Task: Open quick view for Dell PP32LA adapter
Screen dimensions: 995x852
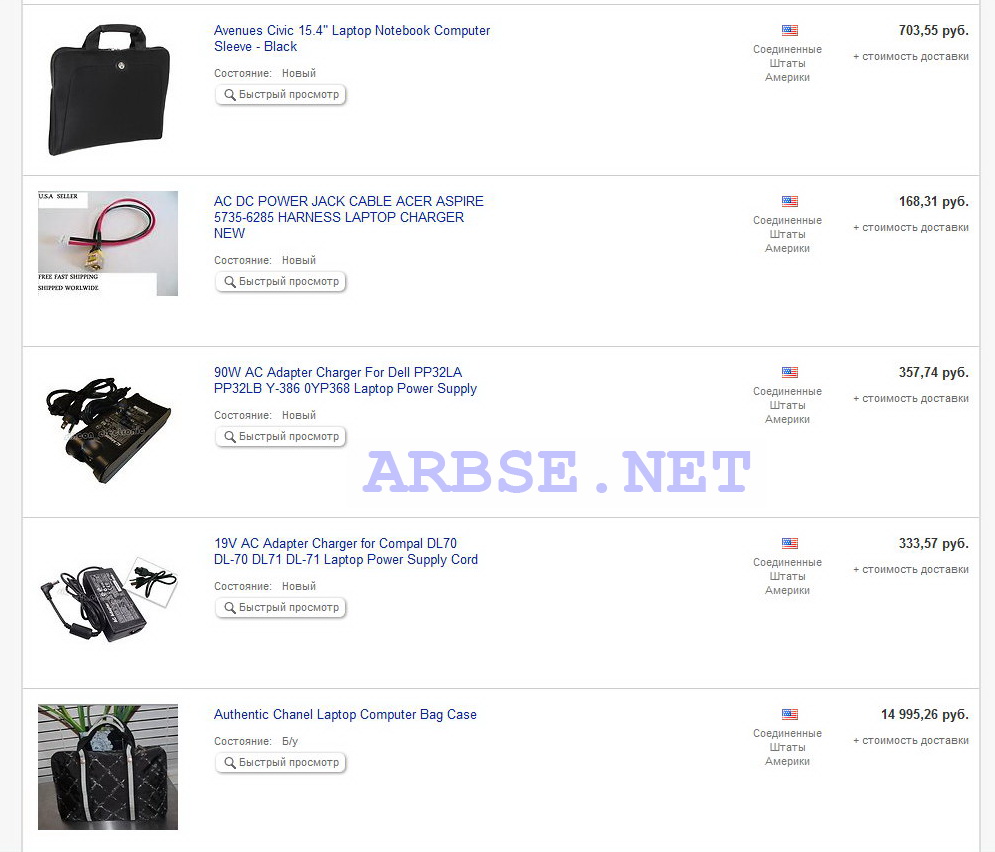Action: (x=280, y=436)
